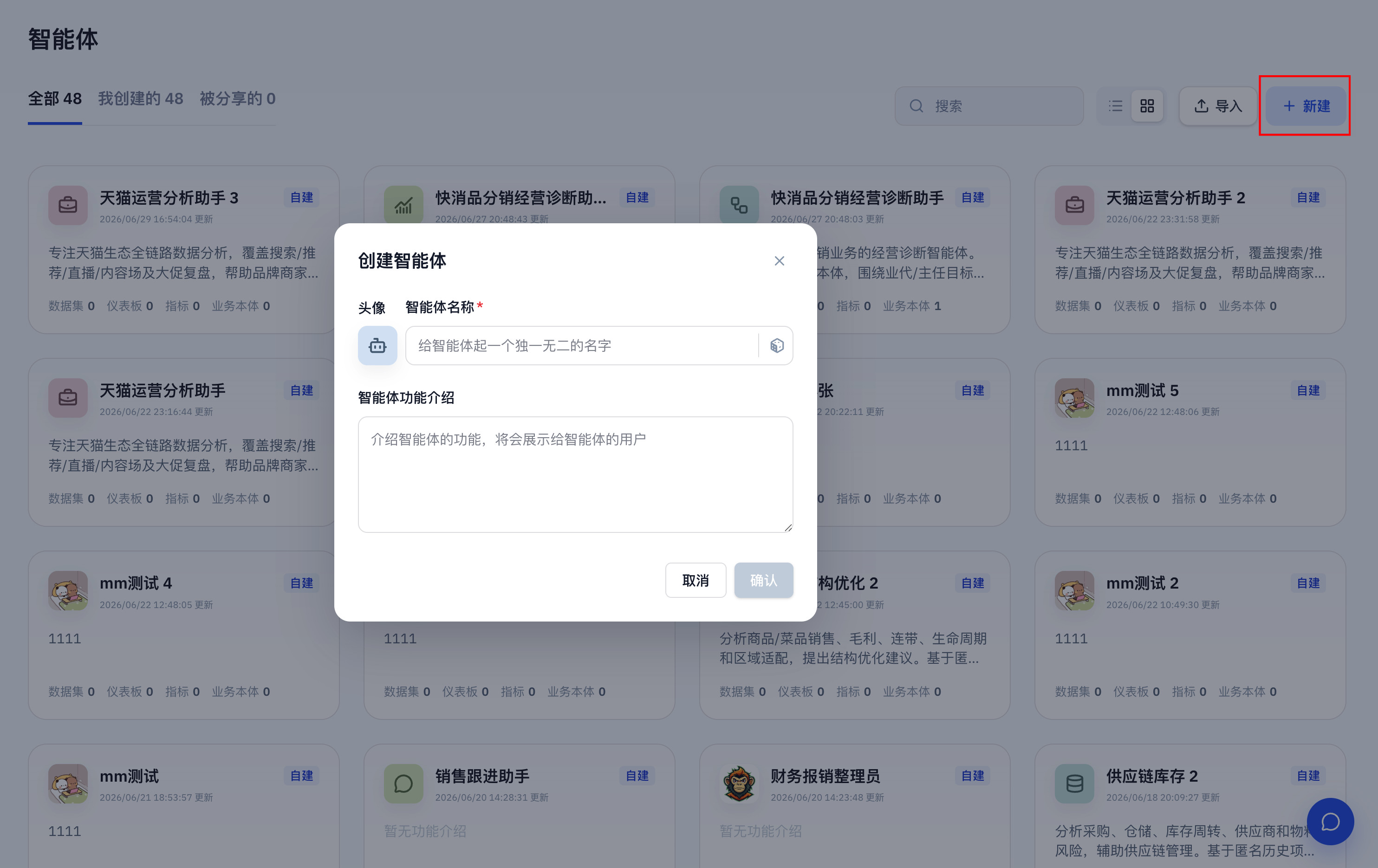
Task: Click 自建 tag on 财务报销整理员
Action: [972, 776]
